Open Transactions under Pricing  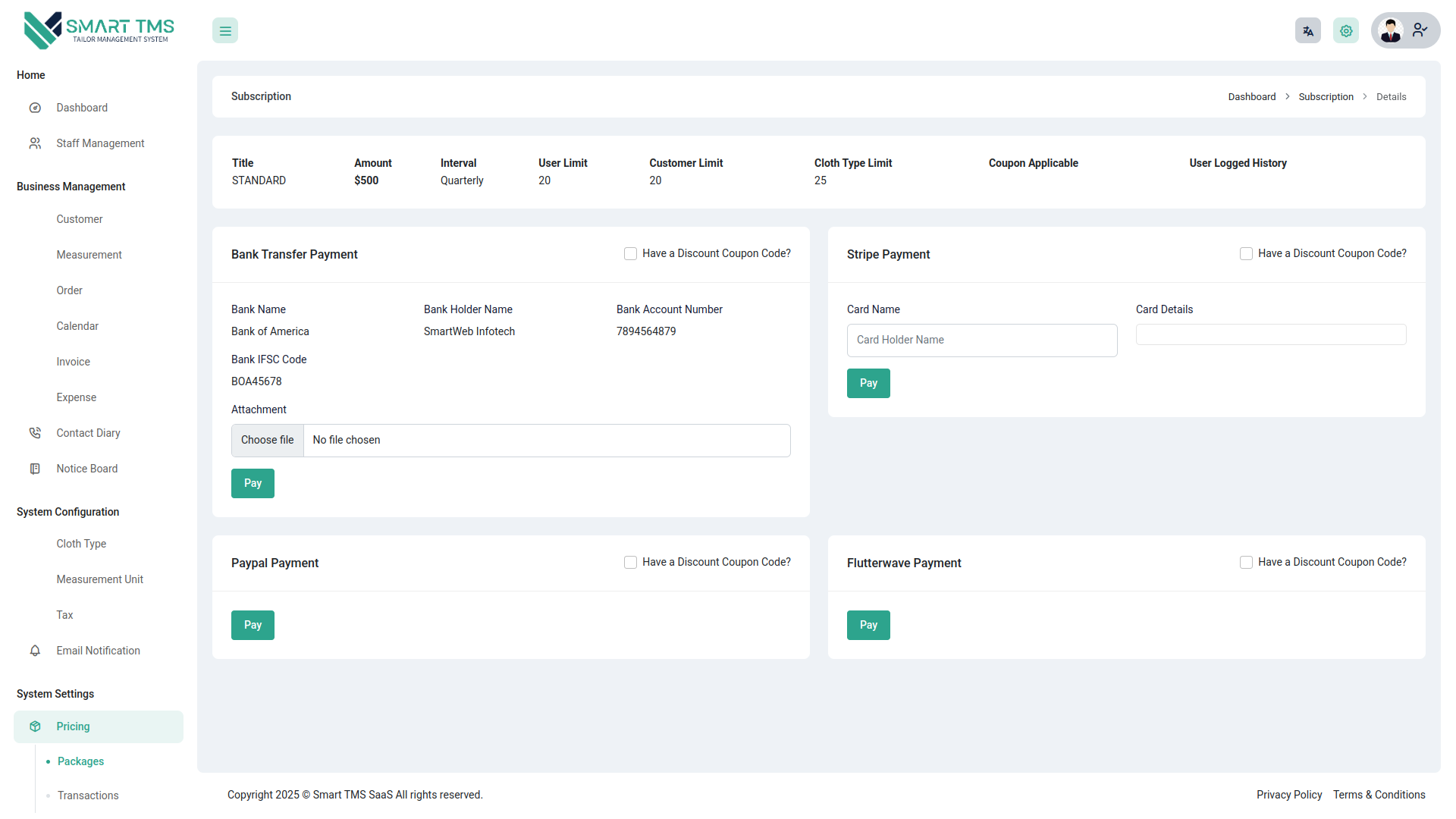pos(88,795)
